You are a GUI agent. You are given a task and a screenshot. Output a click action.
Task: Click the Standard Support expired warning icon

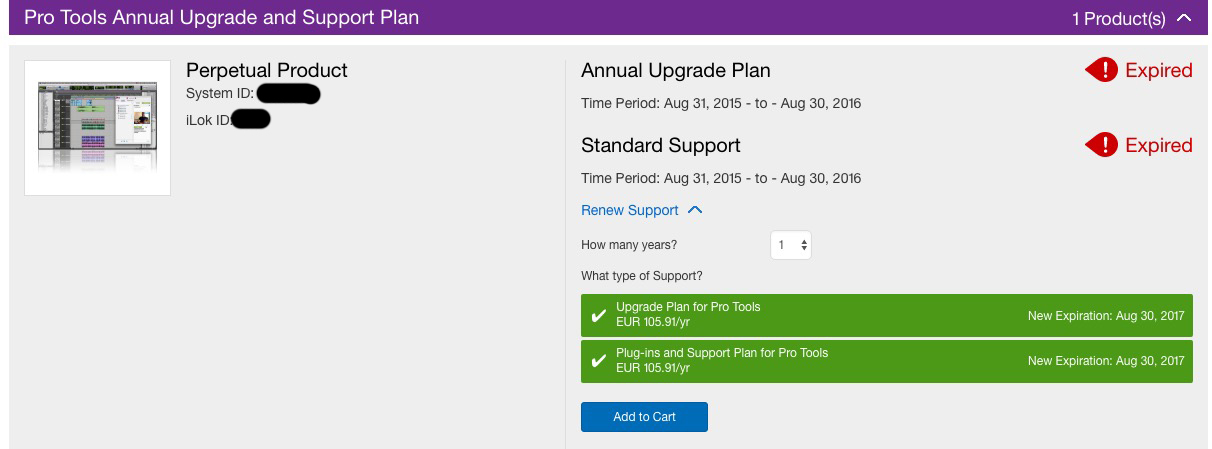tap(1101, 145)
